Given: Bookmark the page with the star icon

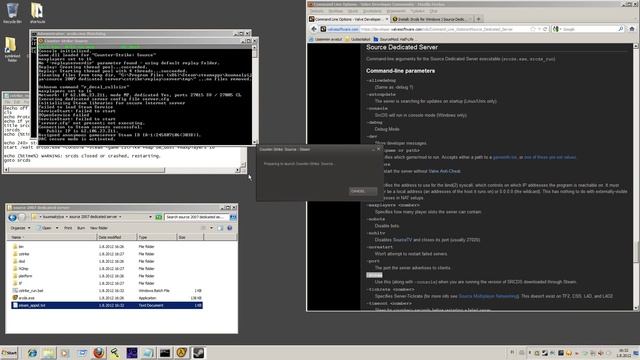Looking at the screenshot, I should pos(533,29).
